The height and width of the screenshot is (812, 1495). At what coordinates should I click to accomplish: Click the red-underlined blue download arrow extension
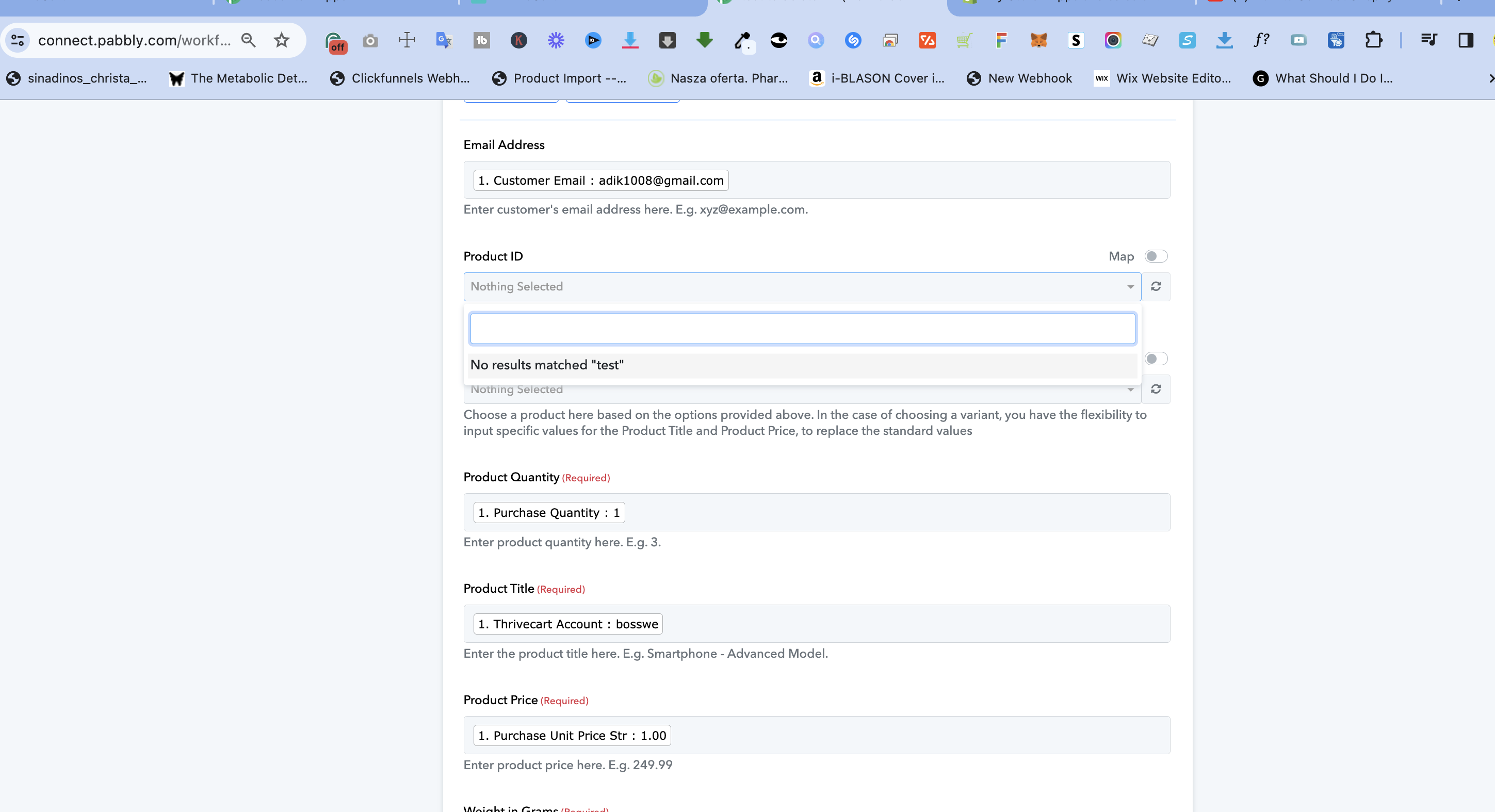630,40
